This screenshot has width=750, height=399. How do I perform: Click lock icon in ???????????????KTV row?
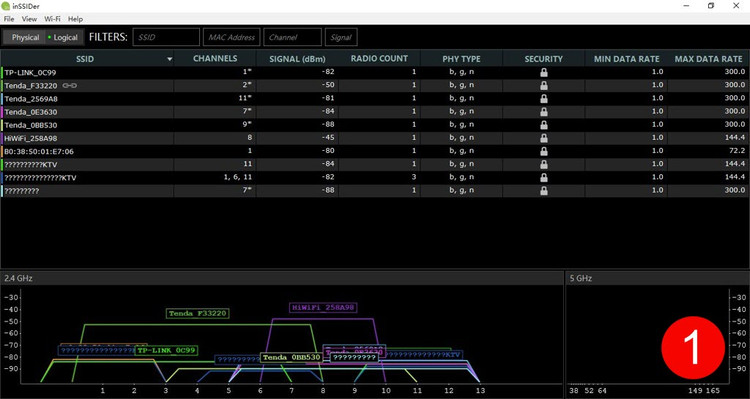coord(544,177)
